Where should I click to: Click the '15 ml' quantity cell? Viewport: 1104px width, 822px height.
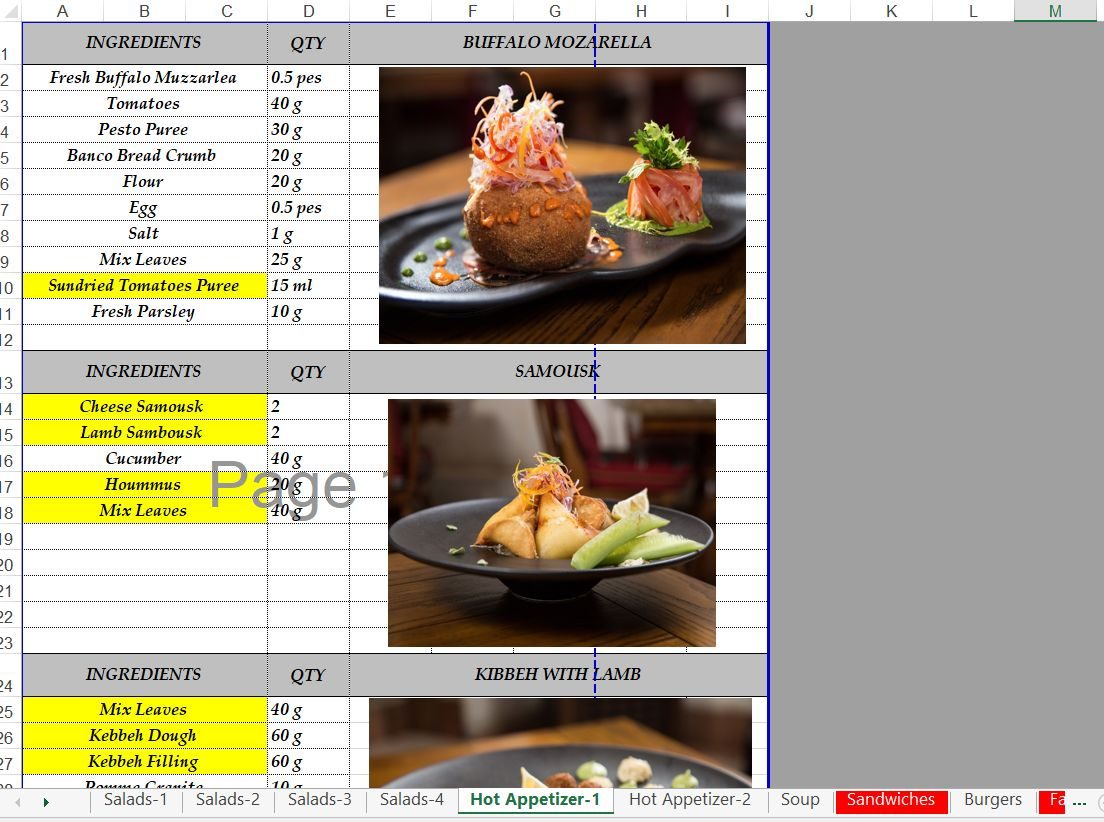pyautogui.click(x=308, y=285)
